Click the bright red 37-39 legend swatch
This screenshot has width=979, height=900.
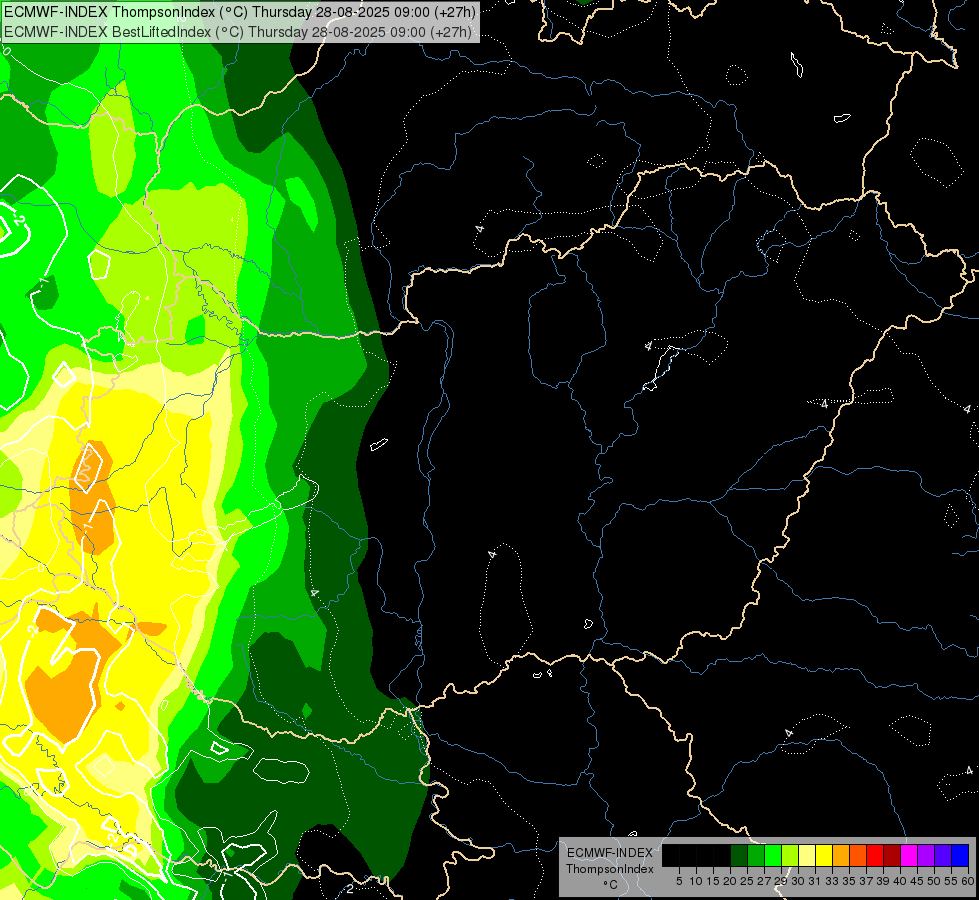pos(875,855)
